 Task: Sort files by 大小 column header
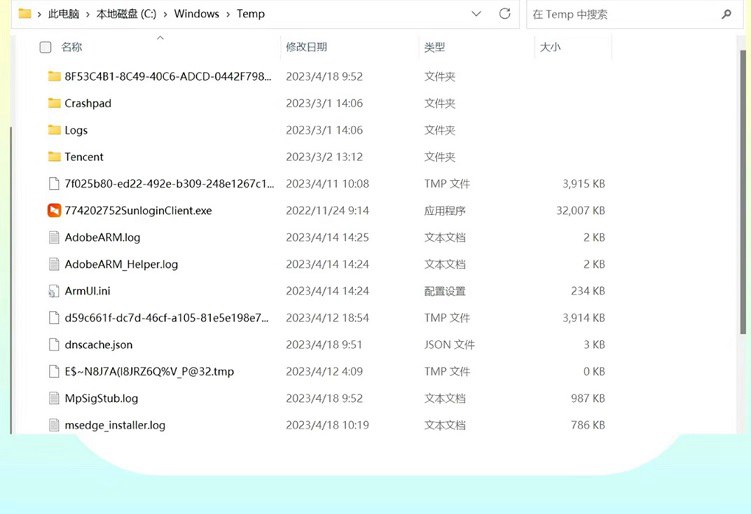point(550,47)
